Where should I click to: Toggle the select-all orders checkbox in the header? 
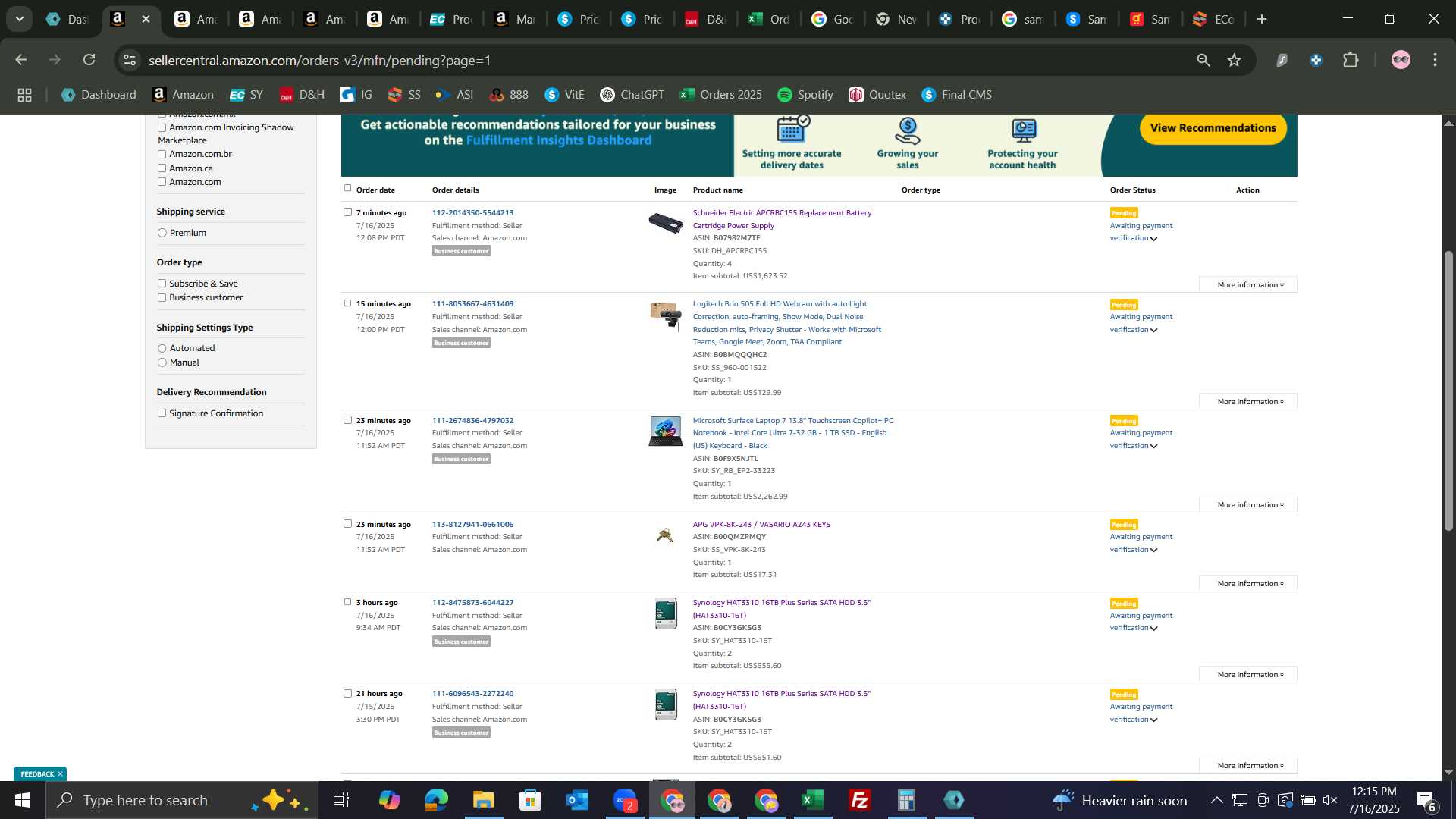(348, 188)
